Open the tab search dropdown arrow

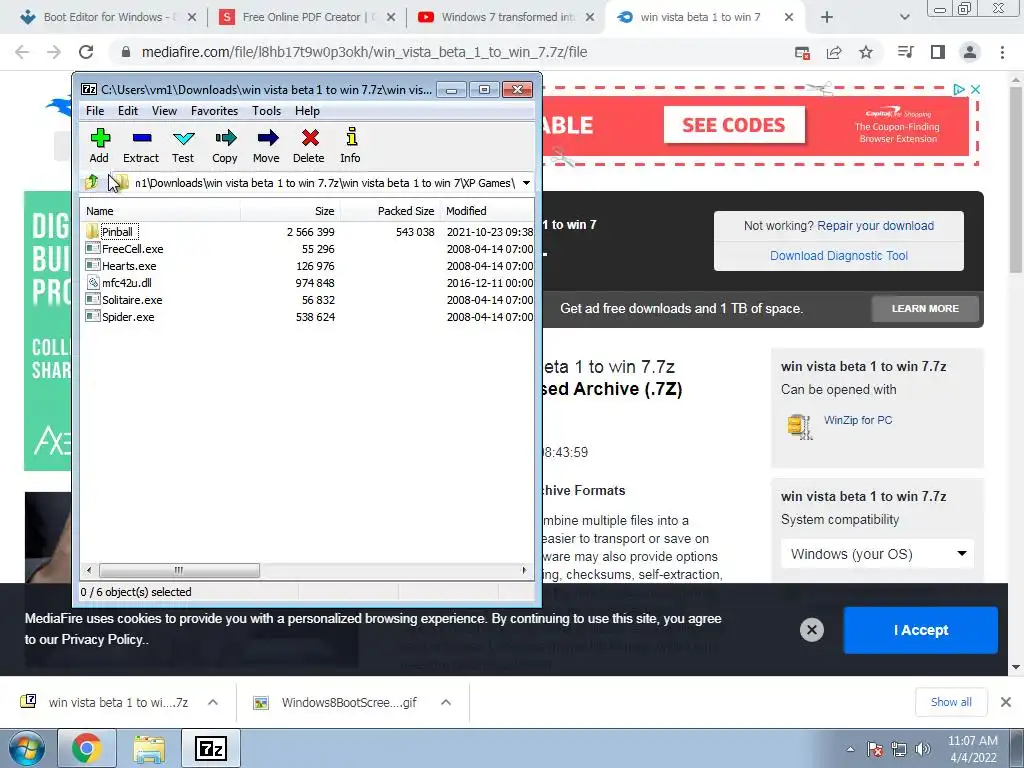tap(904, 18)
